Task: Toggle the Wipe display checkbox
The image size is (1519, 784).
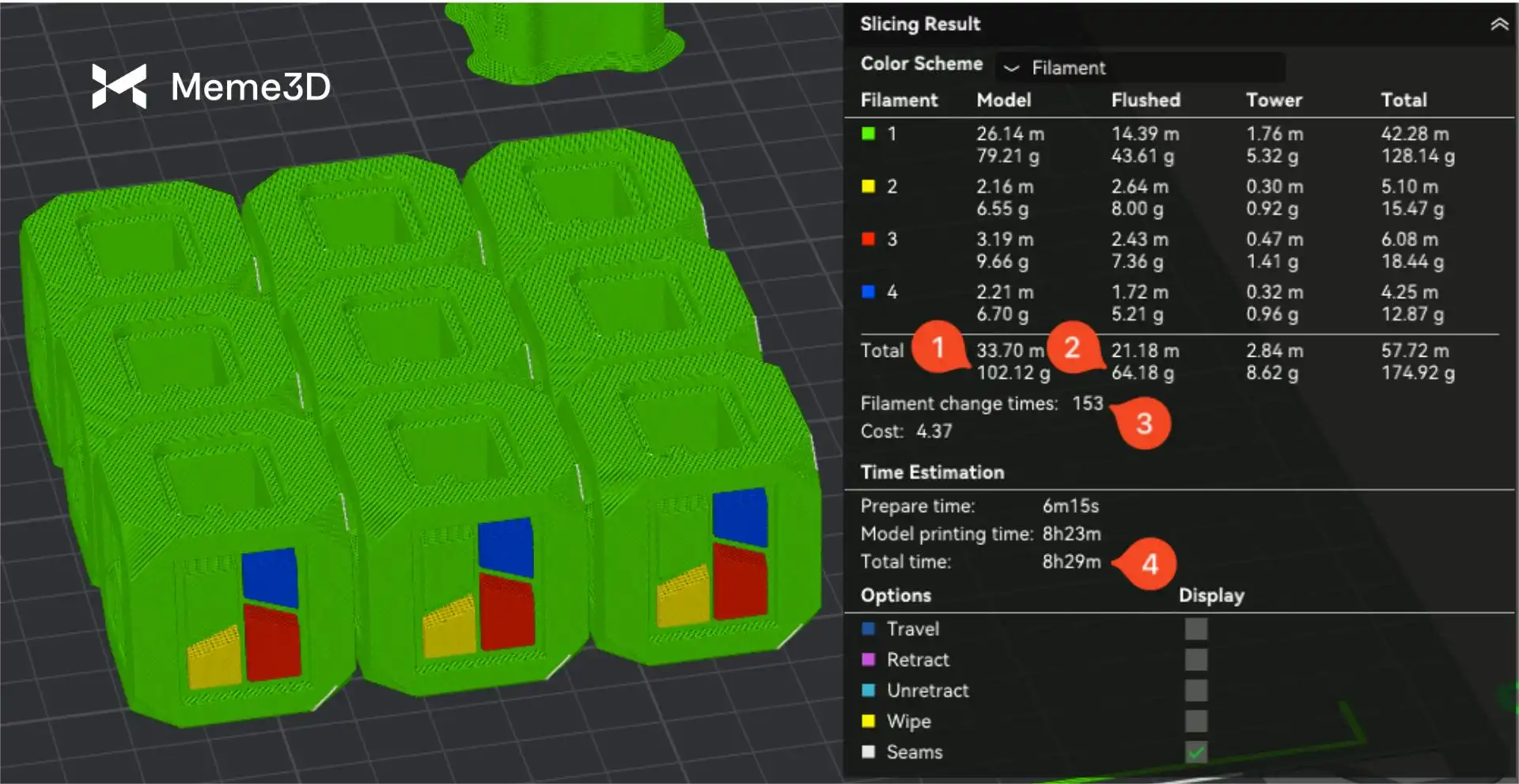Action: point(1195,722)
